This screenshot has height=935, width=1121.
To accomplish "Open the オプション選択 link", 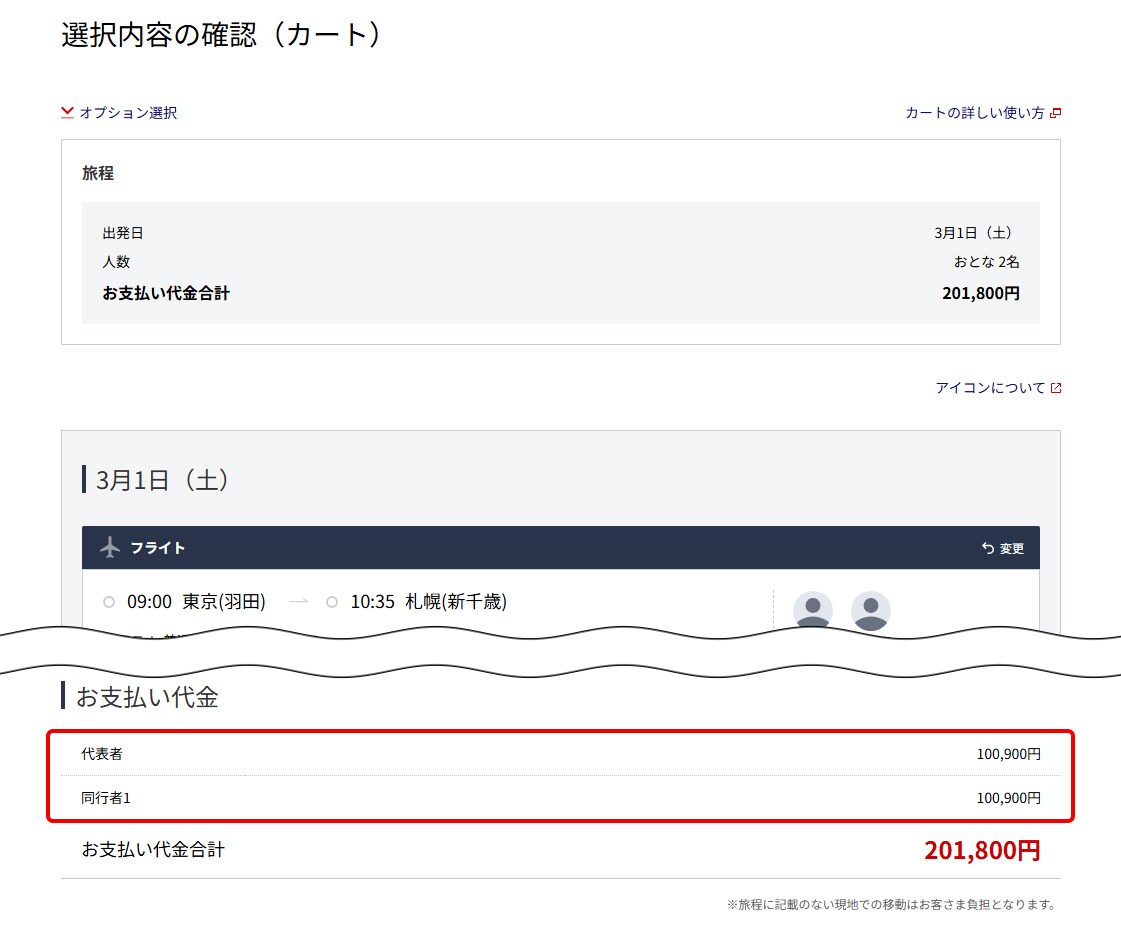I will pyautogui.click(x=128, y=113).
